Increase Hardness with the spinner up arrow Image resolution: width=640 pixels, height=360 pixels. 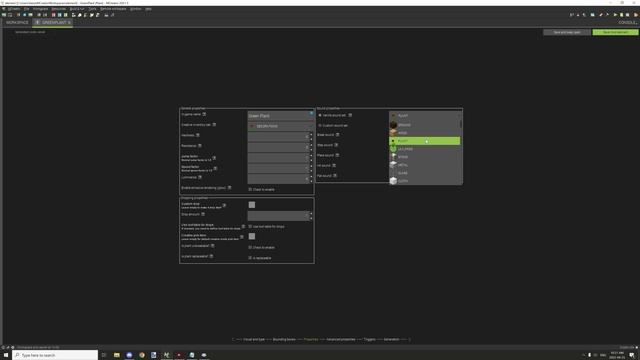pos(311,134)
